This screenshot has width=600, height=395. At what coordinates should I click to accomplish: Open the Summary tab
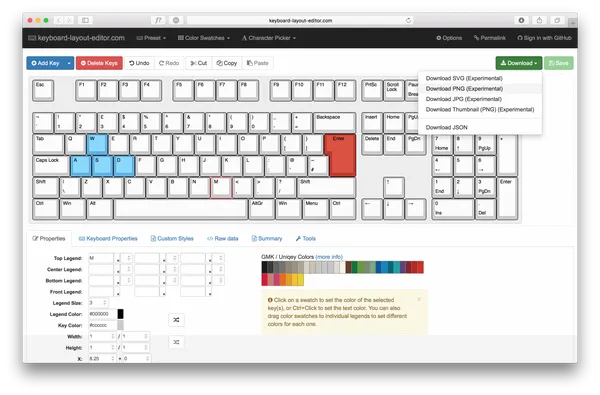point(267,238)
